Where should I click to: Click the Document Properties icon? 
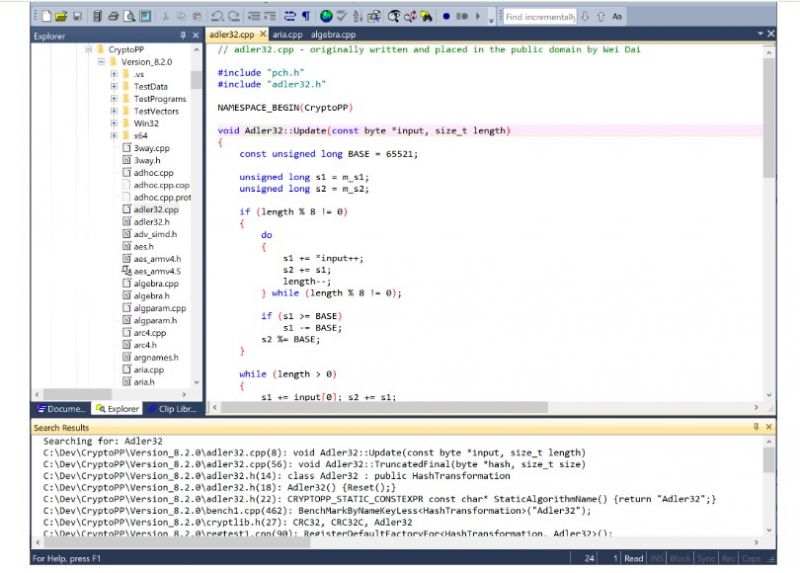[146, 16]
